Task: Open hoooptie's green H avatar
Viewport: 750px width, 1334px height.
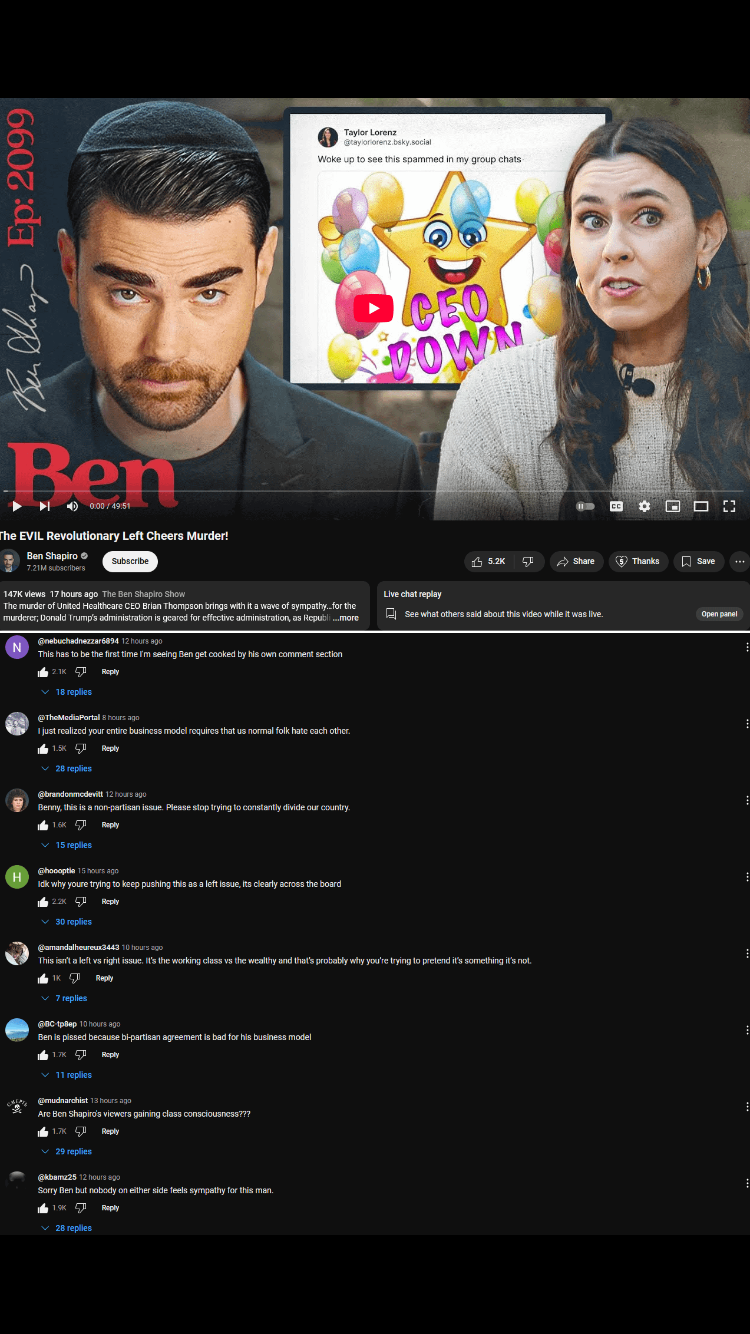Action: pos(17,877)
